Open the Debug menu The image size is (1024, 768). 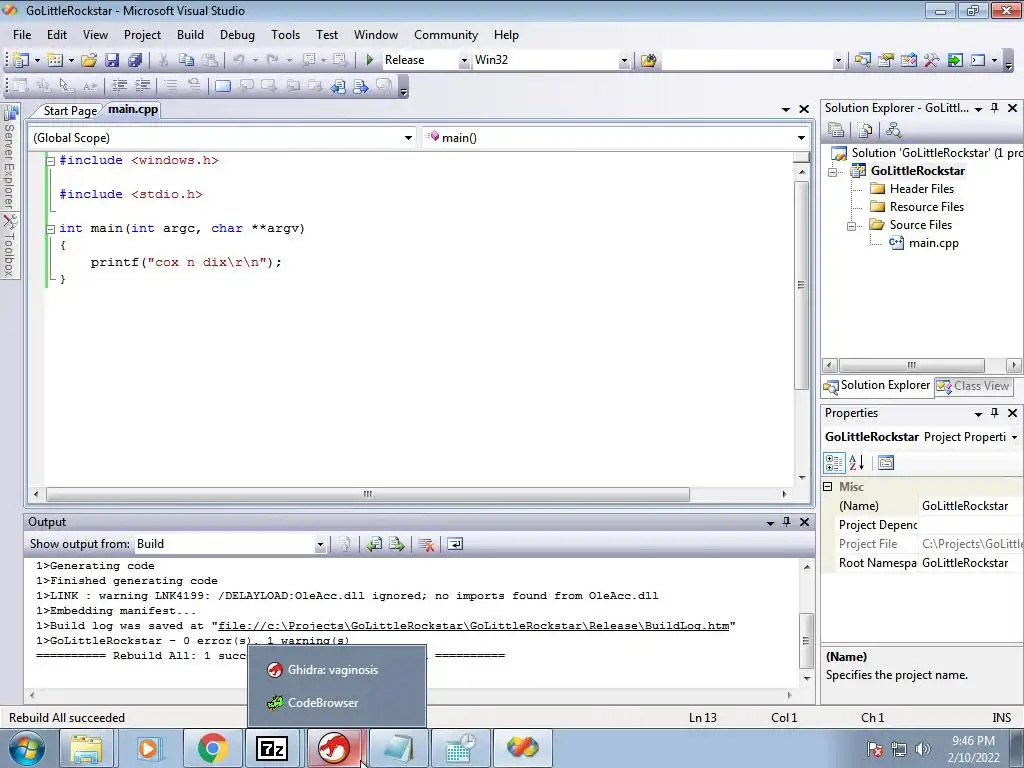tap(237, 35)
